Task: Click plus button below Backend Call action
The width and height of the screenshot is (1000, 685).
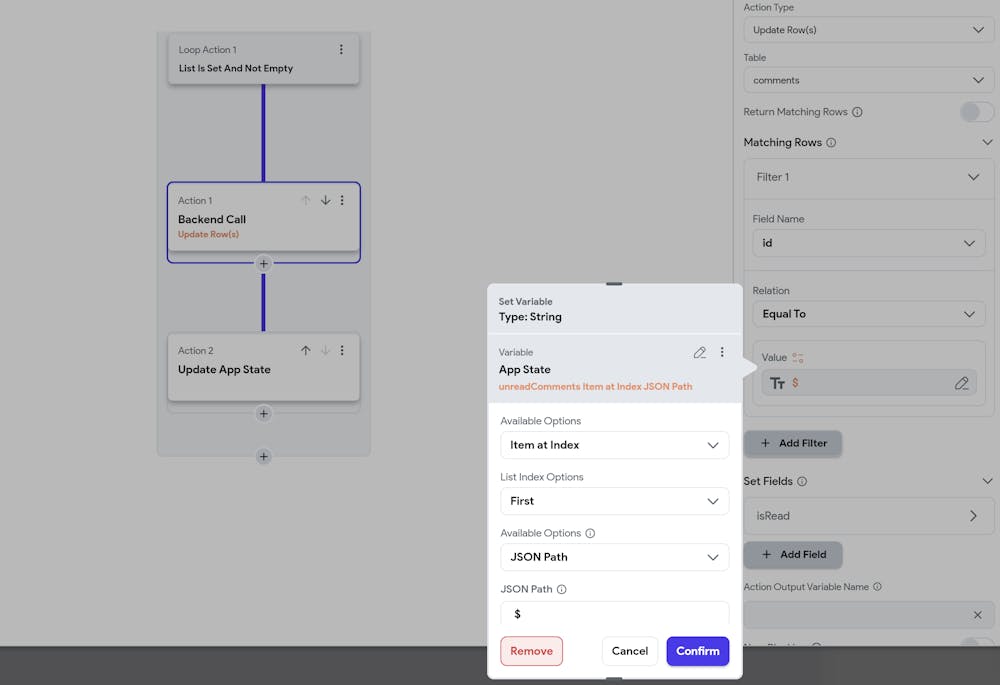Action: click(263, 264)
